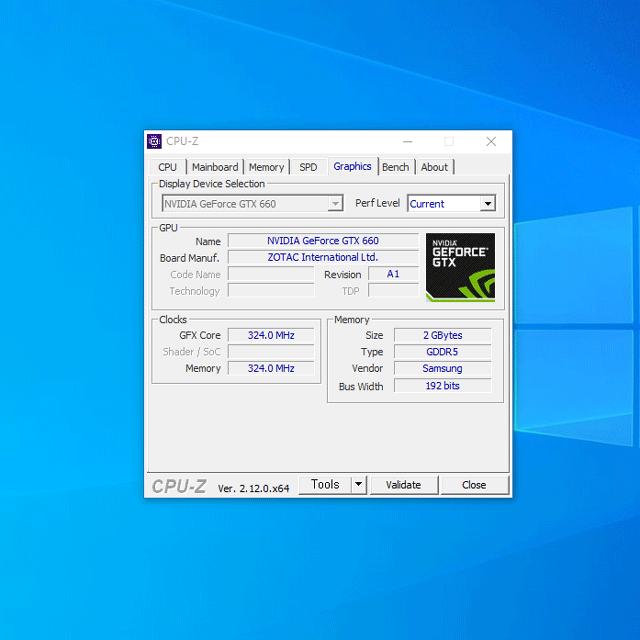Click the empty Code Name field

tap(271, 274)
